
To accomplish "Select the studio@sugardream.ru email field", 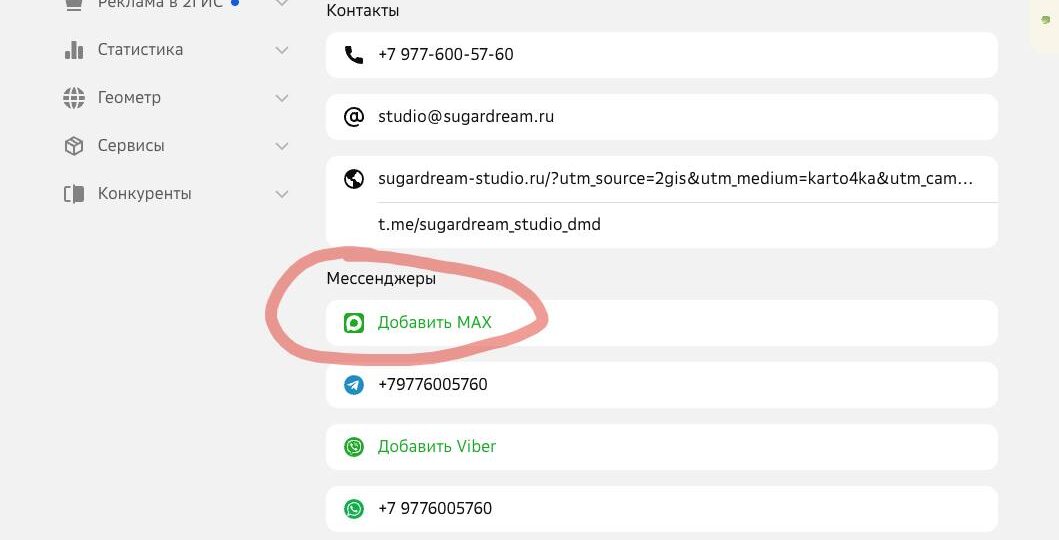I will tap(661, 117).
